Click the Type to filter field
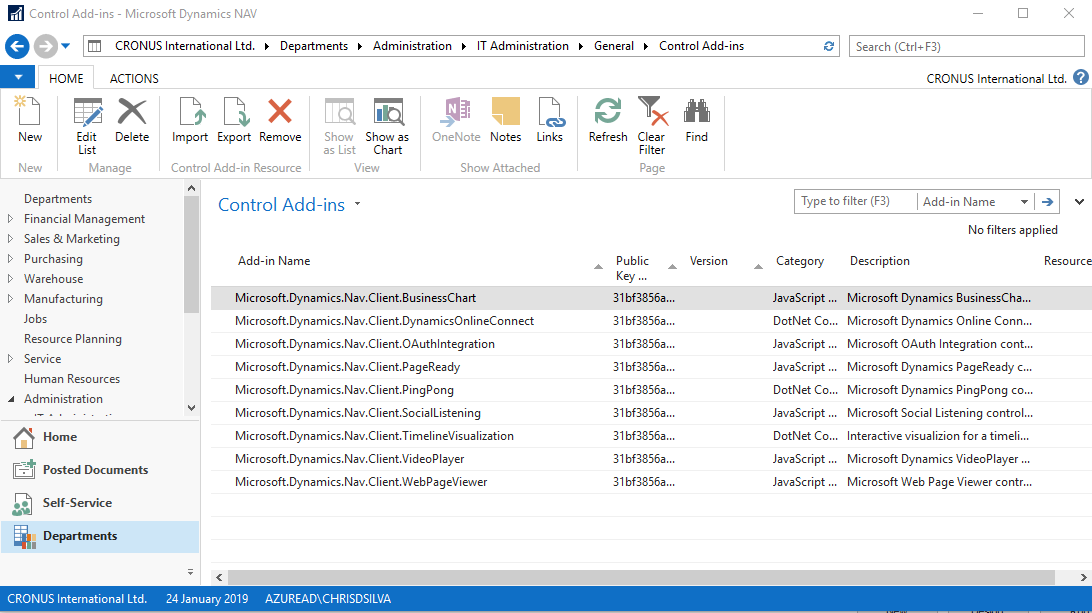The height and width of the screenshot is (613, 1092). (855, 201)
